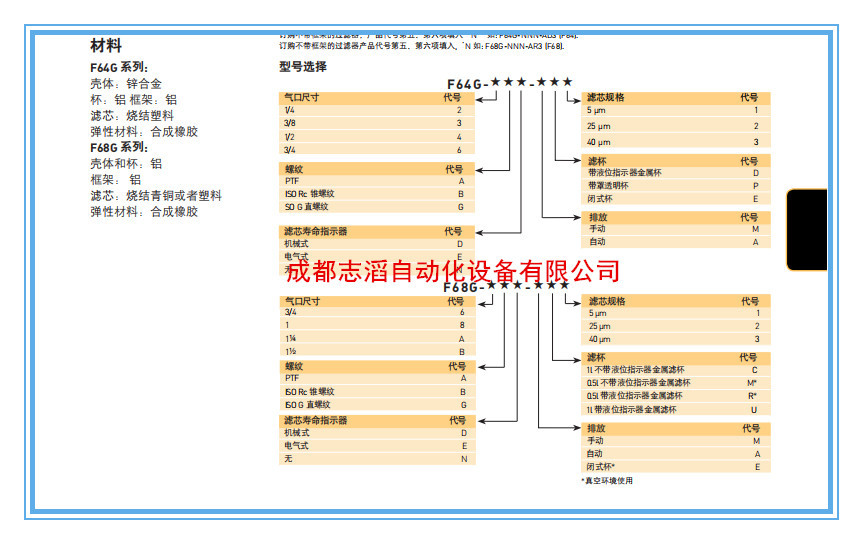Viewport: 863px width, 544px height.
Task: Click the 排放 header in the F68G section
Action: point(676,428)
